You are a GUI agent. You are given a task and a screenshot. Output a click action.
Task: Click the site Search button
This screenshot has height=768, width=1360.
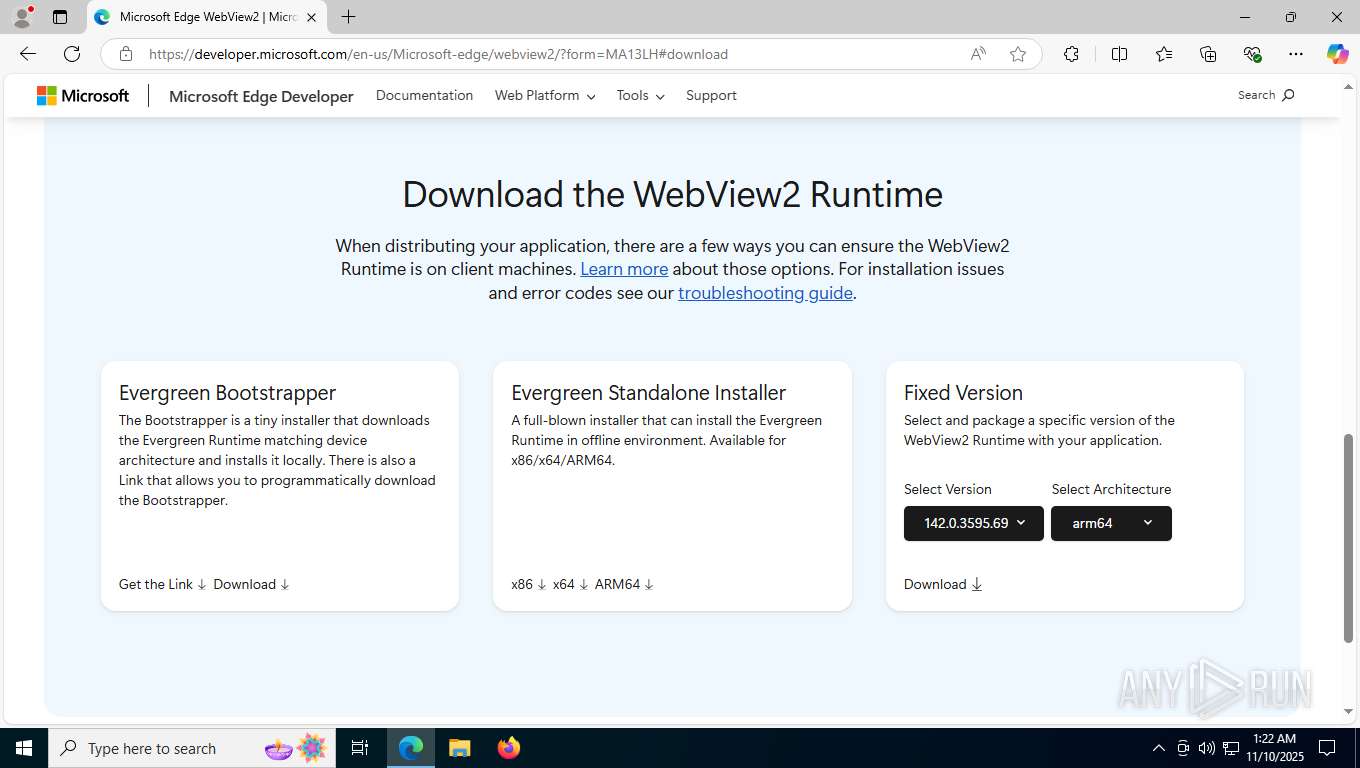click(1266, 95)
